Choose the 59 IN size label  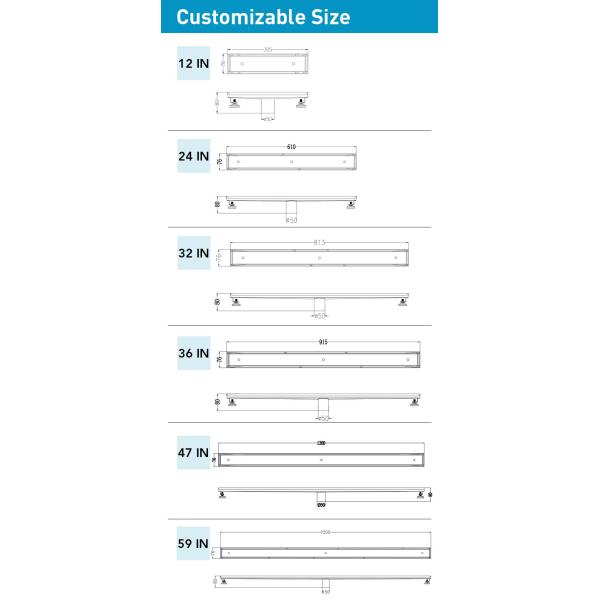(194, 545)
